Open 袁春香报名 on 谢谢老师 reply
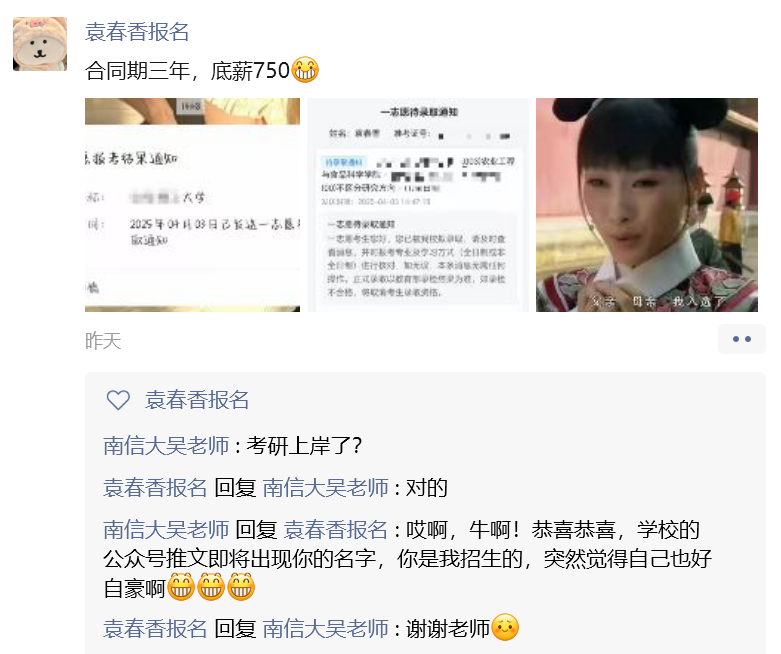 pyautogui.click(x=155, y=629)
